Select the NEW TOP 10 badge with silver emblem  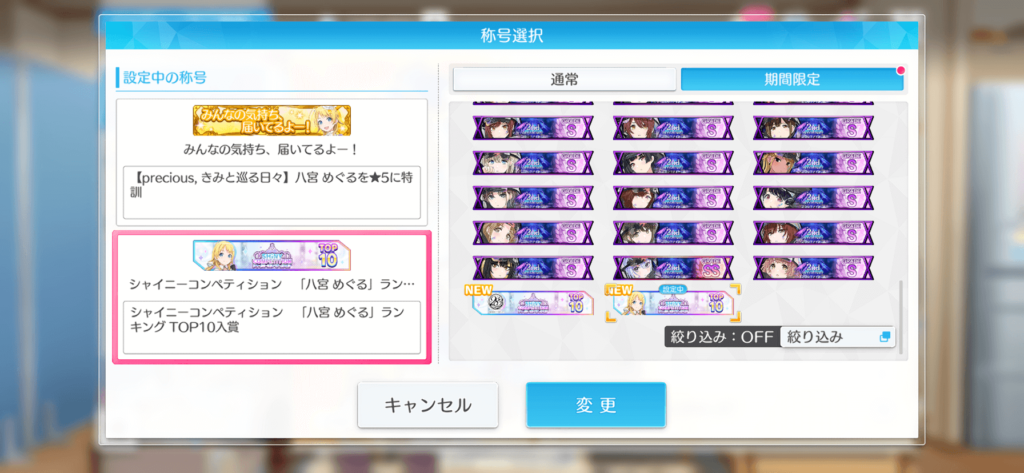coord(533,303)
